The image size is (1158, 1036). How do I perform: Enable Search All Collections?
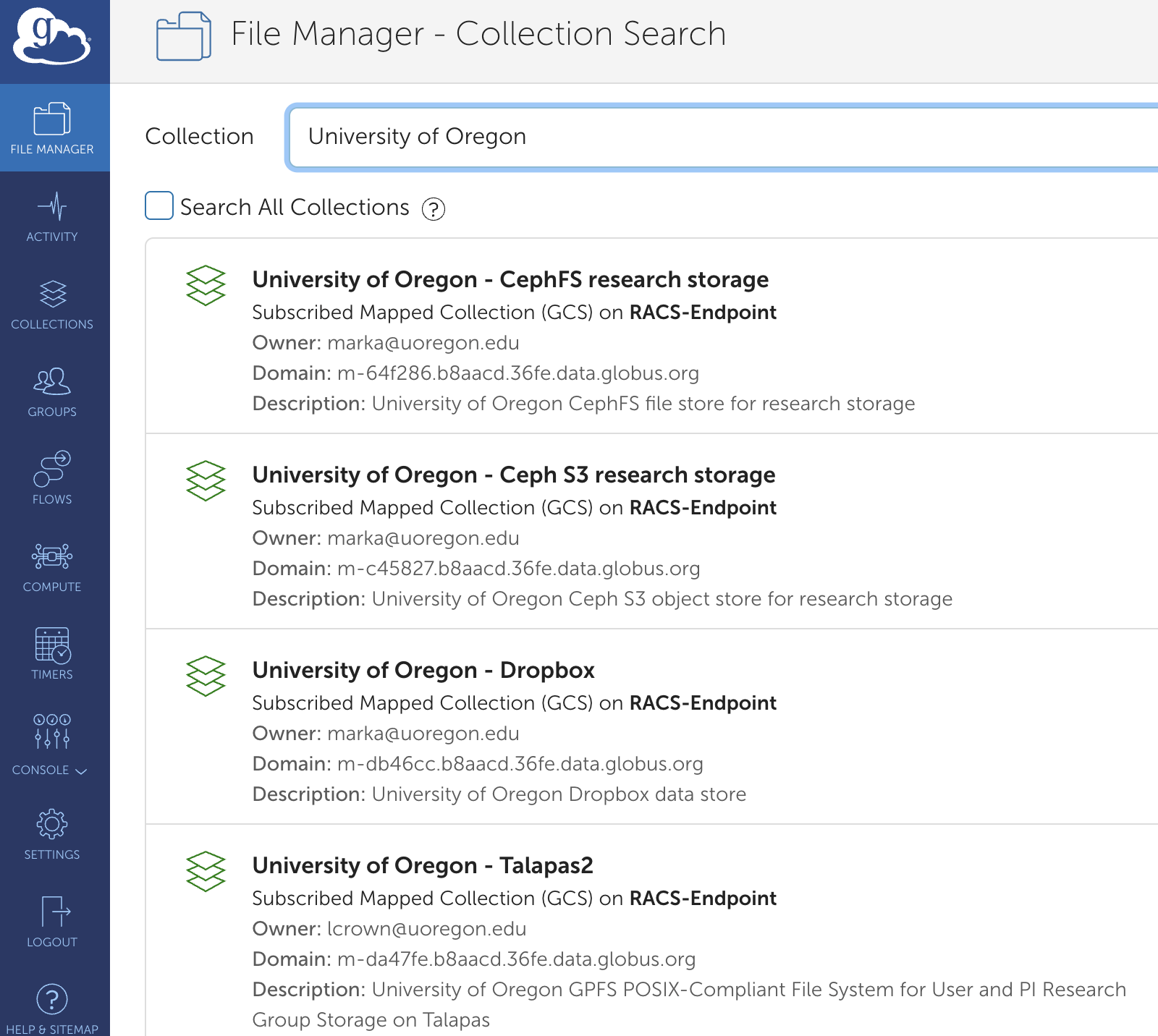tap(158, 206)
